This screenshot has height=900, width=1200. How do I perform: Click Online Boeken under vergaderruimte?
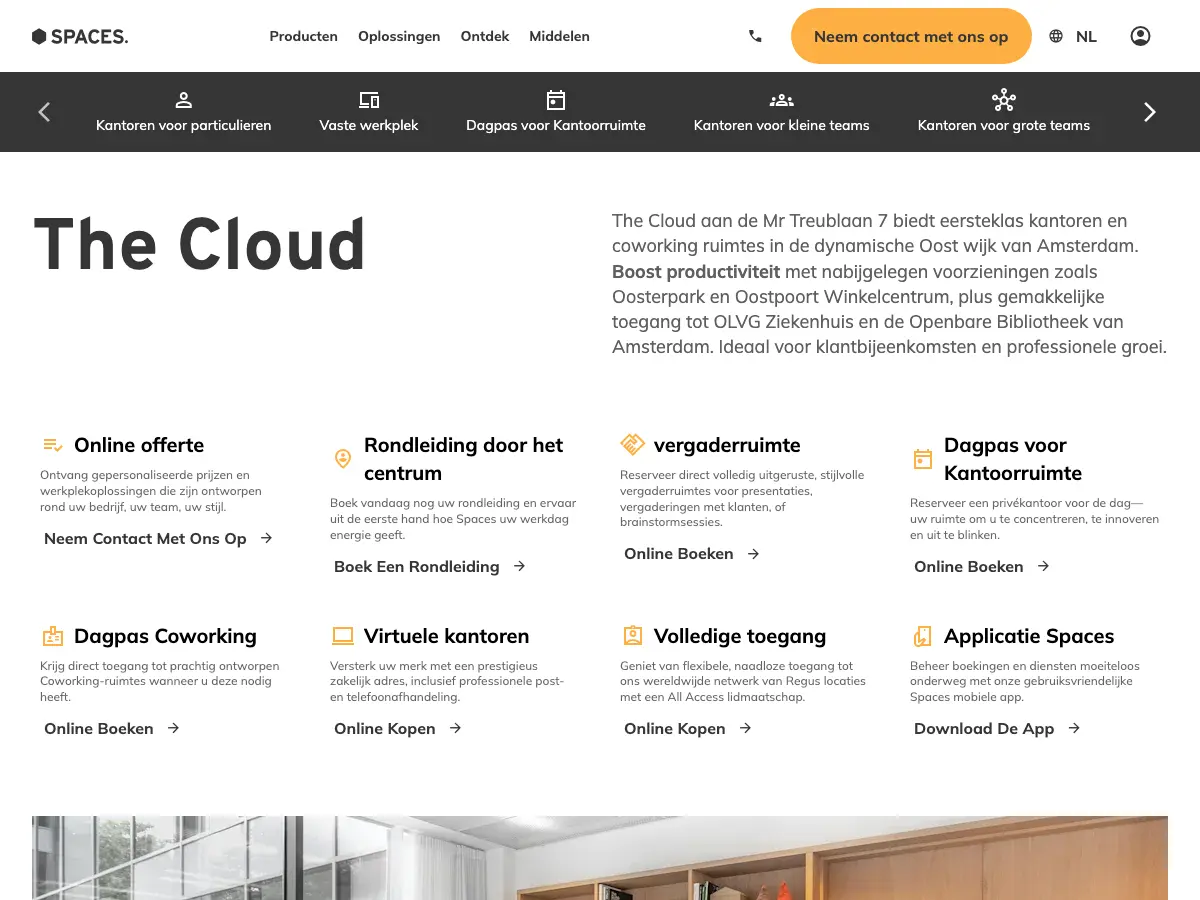pyautogui.click(x=679, y=553)
